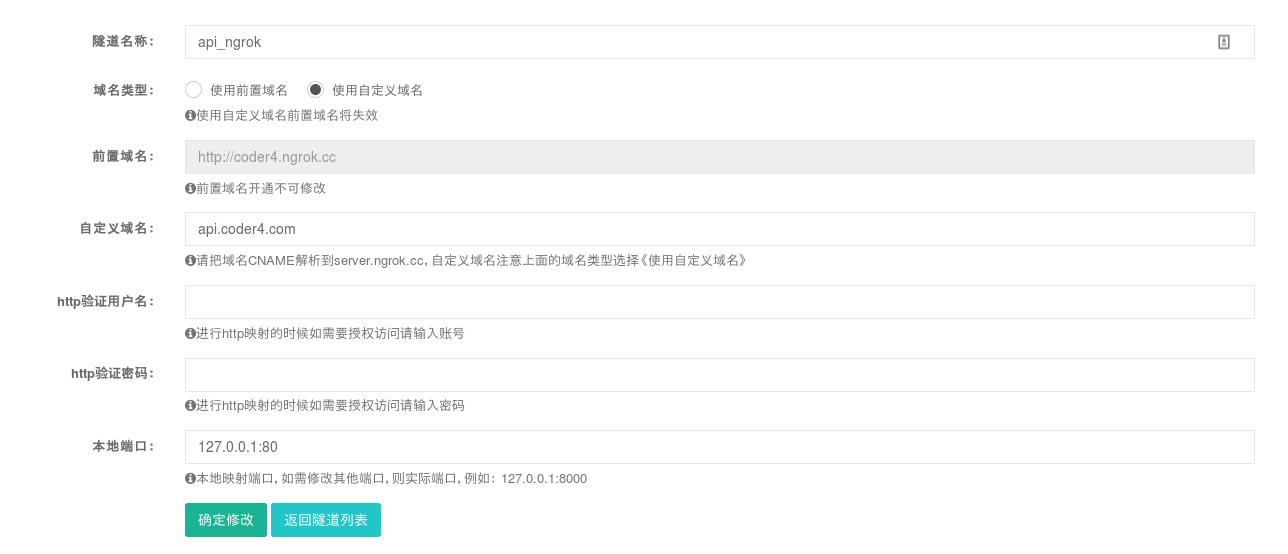Screen dimensions: 1288x554
Task: Click info icon beside '使用自定义域名前置域名将失效' hint
Action: 190,116
